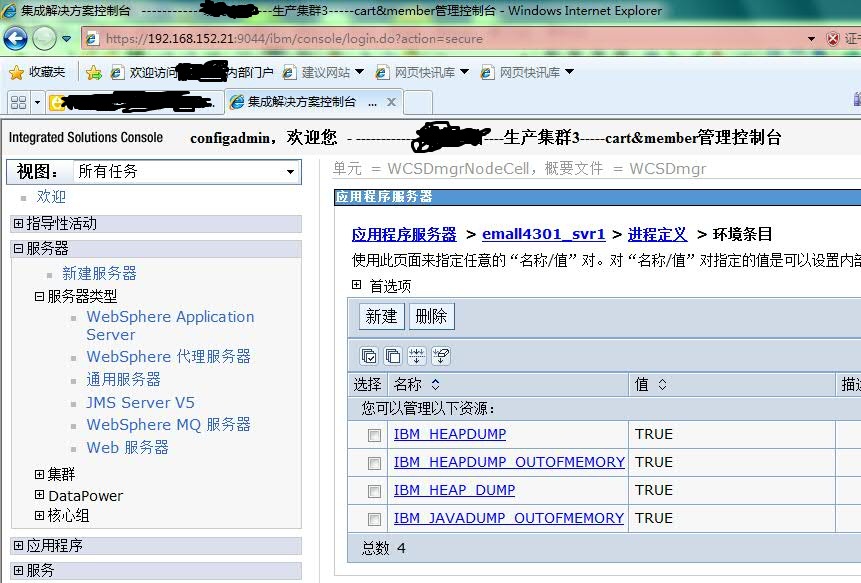
Task: Click the 删除 button
Action: point(432,316)
